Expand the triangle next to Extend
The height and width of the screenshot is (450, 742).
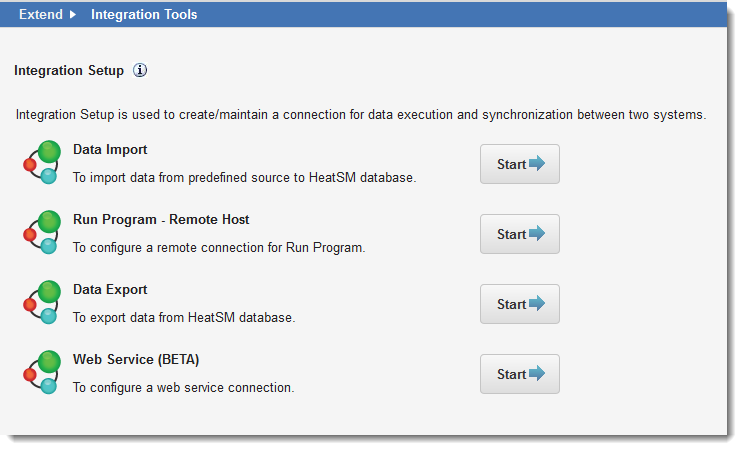pos(73,14)
